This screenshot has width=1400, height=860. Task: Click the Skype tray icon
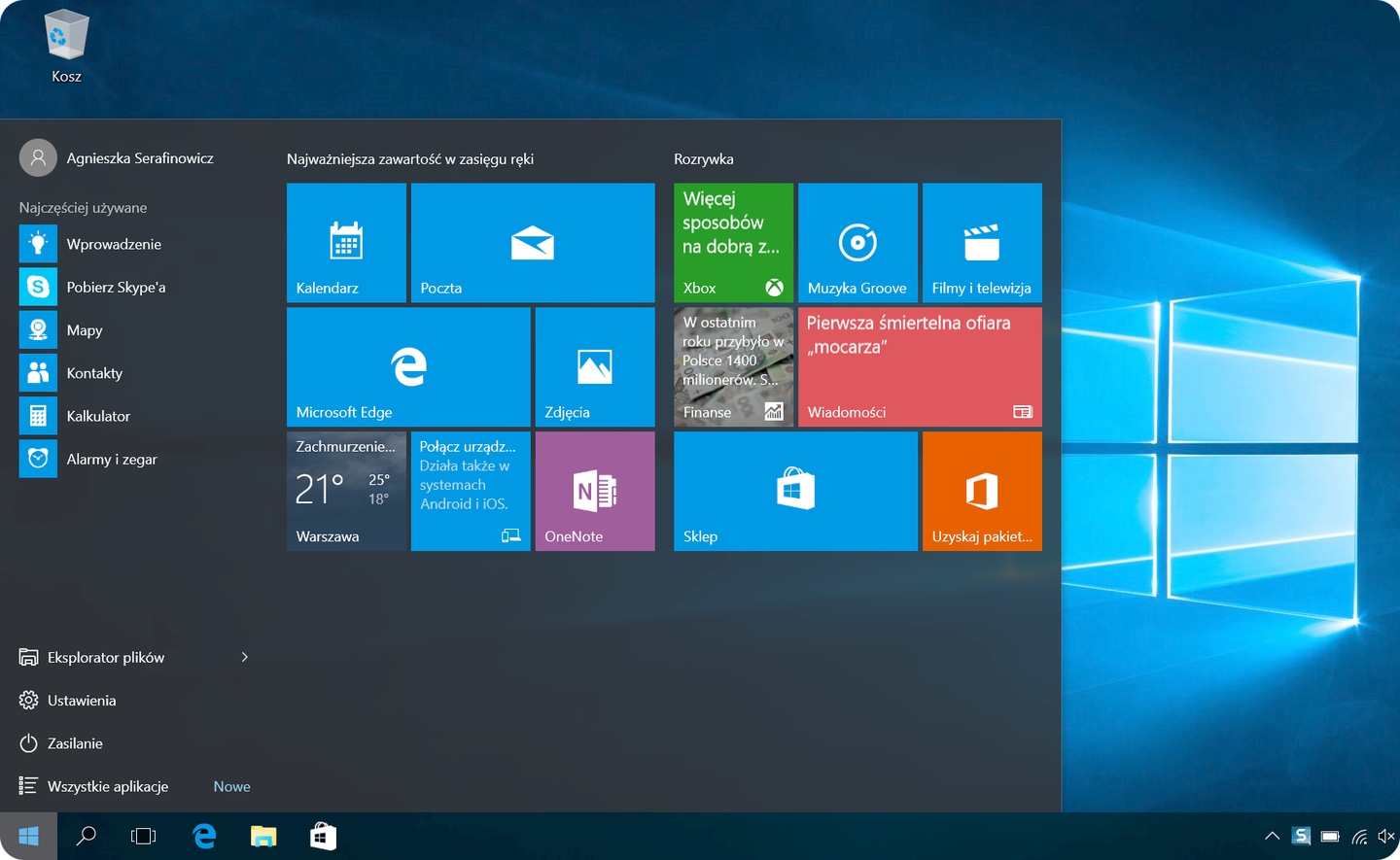(x=1301, y=836)
